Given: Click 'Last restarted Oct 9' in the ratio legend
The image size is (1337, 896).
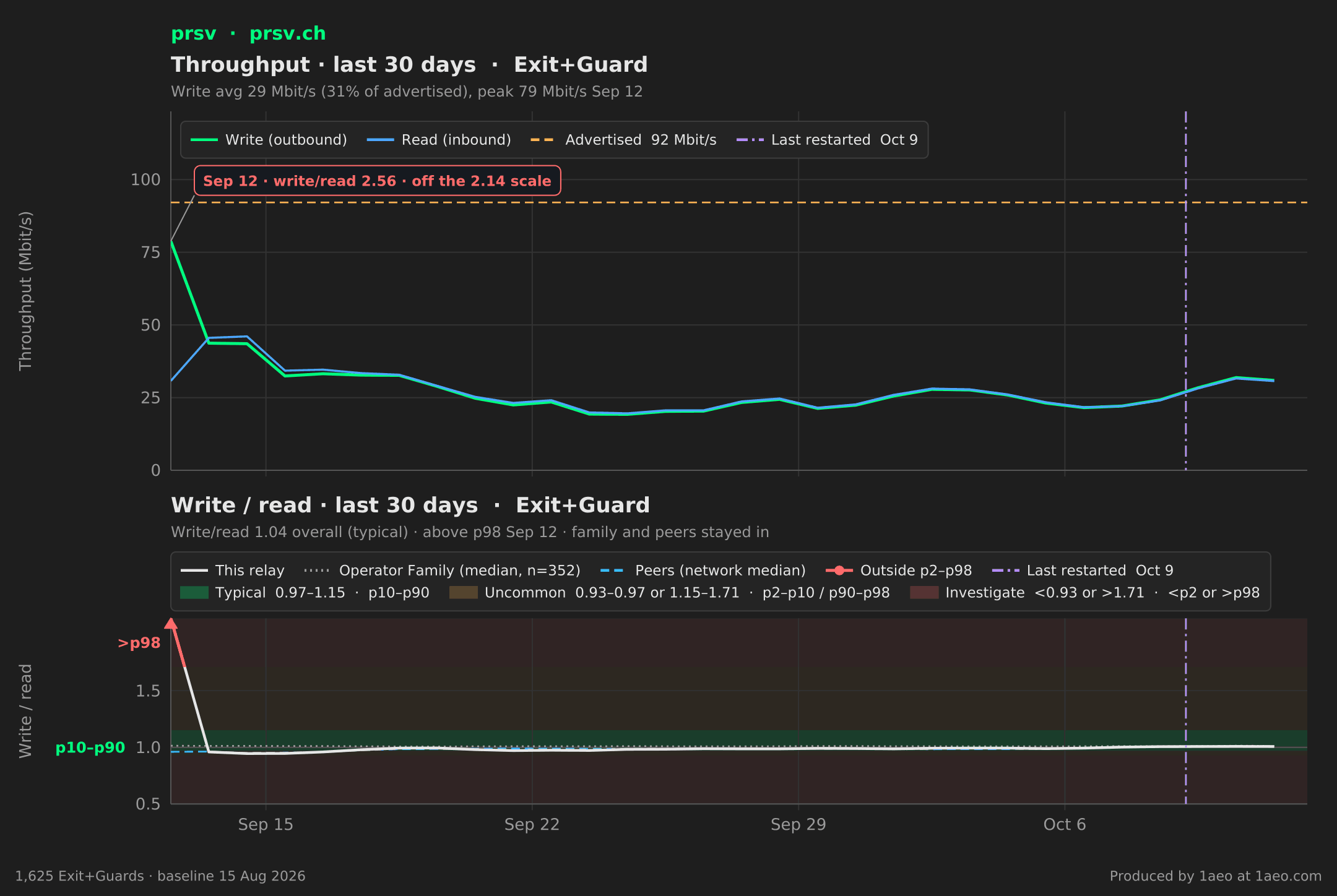Looking at the screenshot, I should [1100, 571].
